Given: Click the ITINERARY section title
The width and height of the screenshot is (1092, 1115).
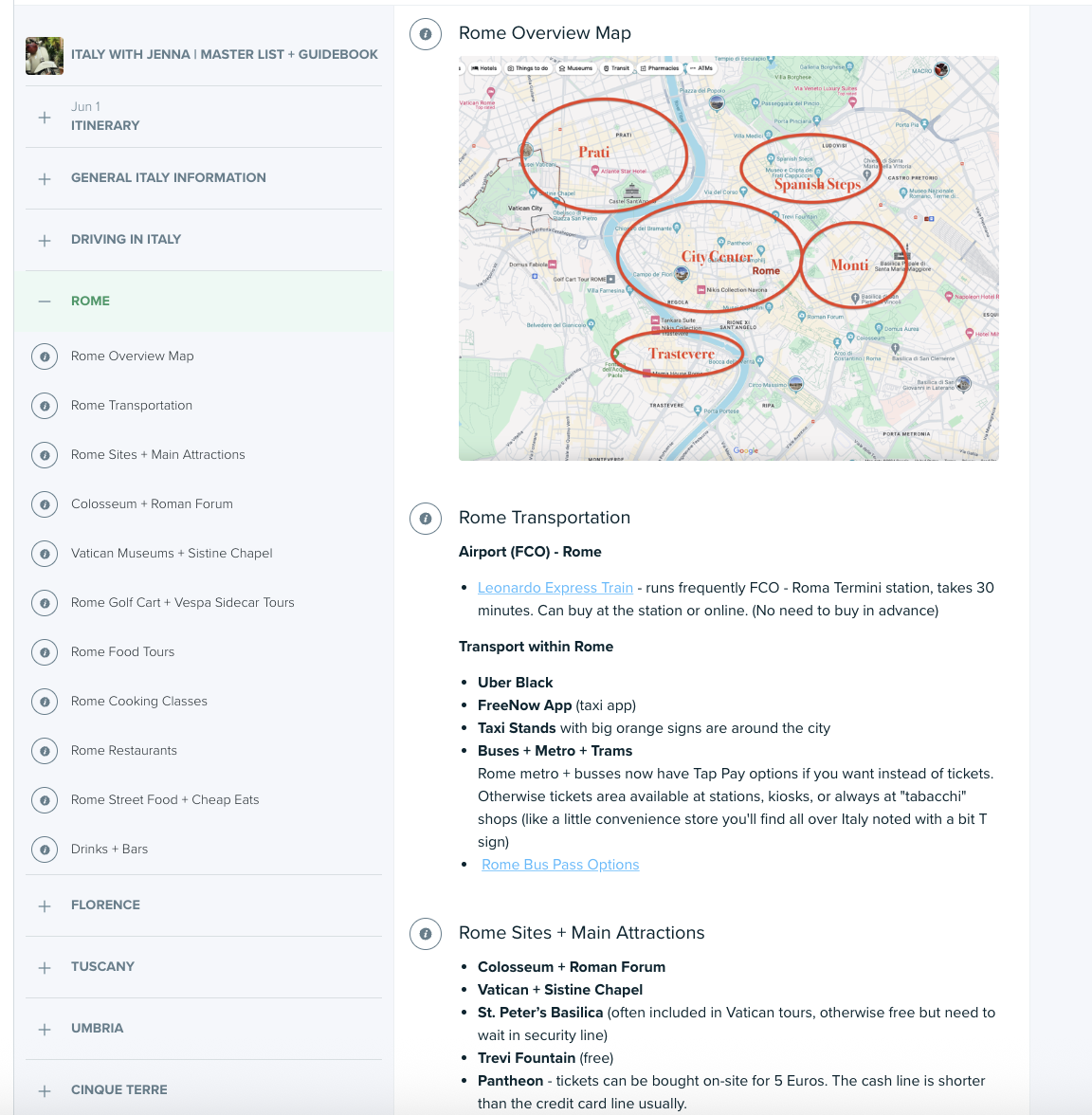Looking at the screenshot, I should tap(105, 125).
